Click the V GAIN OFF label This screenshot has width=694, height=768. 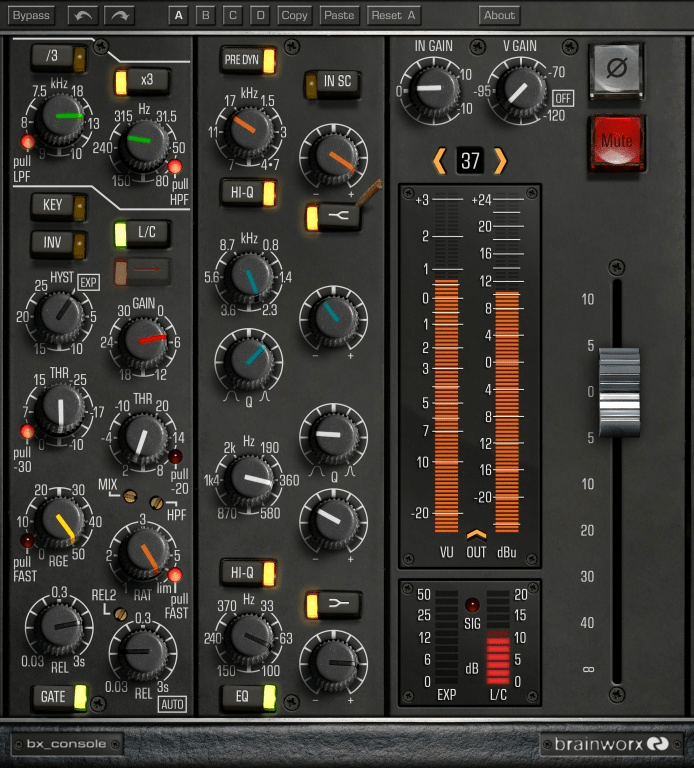tap(563, 98)
